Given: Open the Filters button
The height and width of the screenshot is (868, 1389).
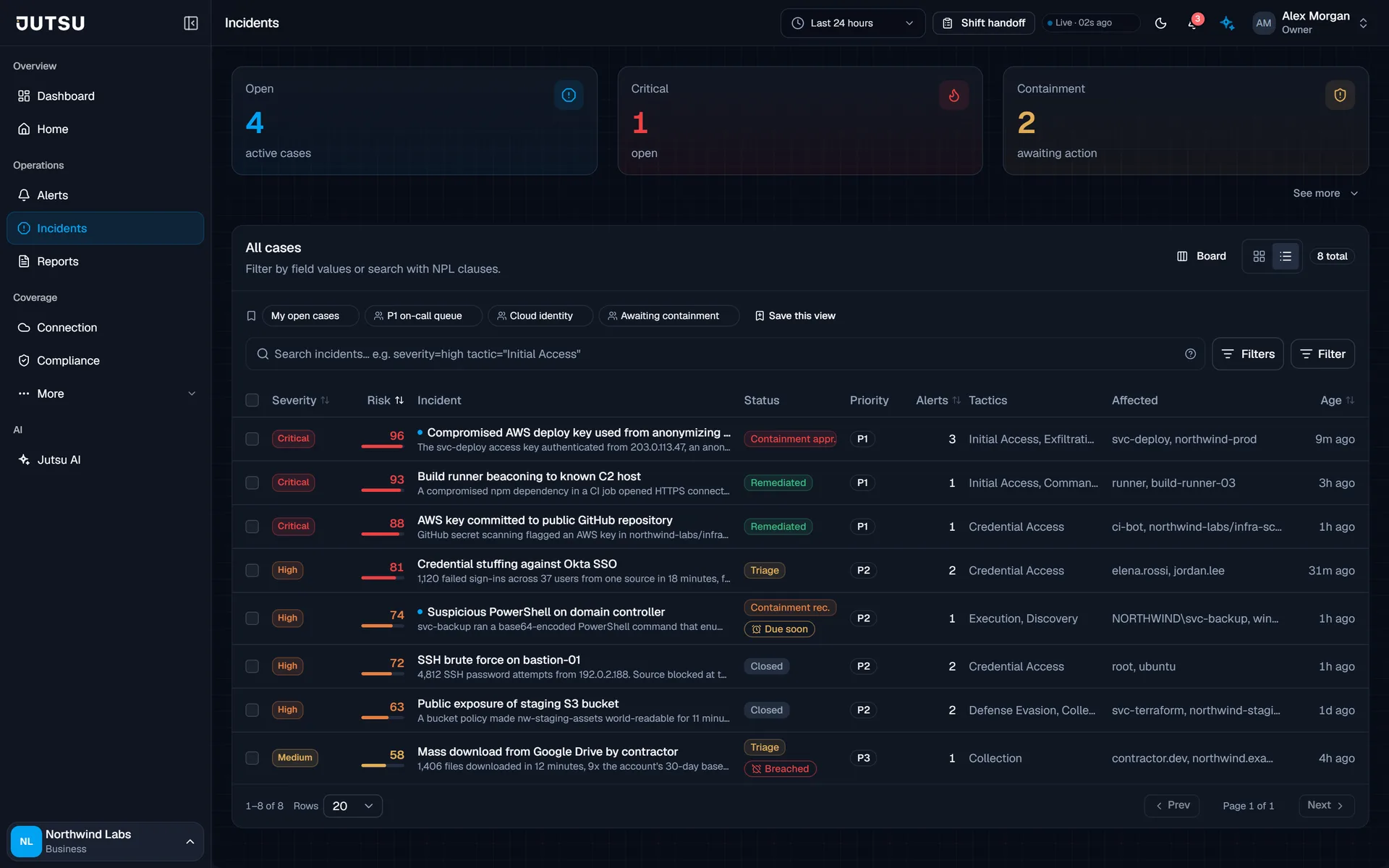Looking at the screenshot, I should coord(1247,354).
